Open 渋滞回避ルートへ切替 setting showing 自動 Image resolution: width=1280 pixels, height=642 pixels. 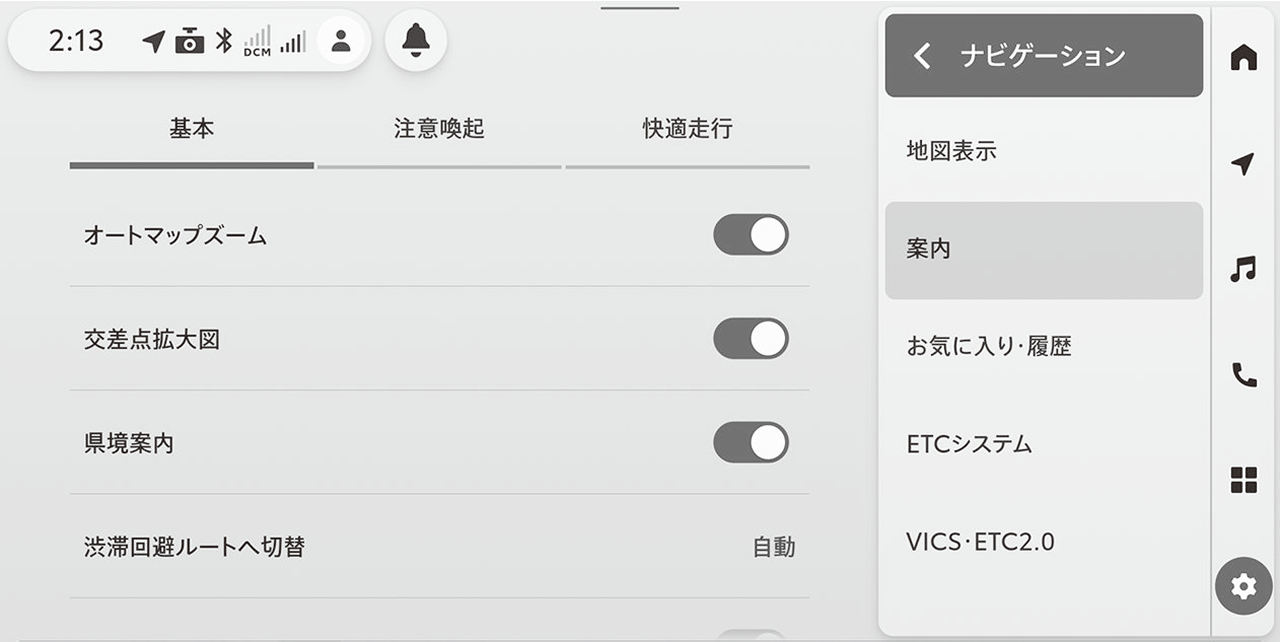440,547
